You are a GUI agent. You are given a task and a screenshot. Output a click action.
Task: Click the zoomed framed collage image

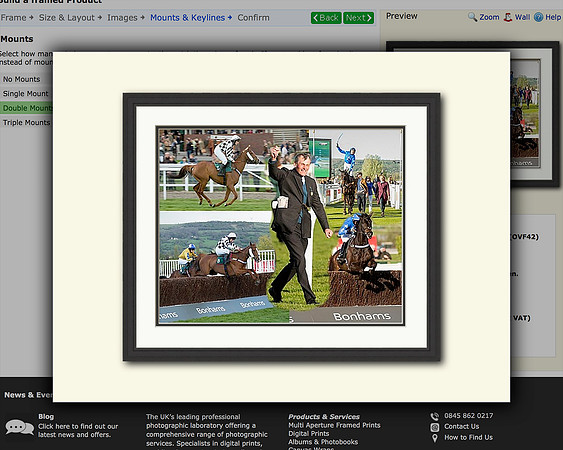pos(282,227)
